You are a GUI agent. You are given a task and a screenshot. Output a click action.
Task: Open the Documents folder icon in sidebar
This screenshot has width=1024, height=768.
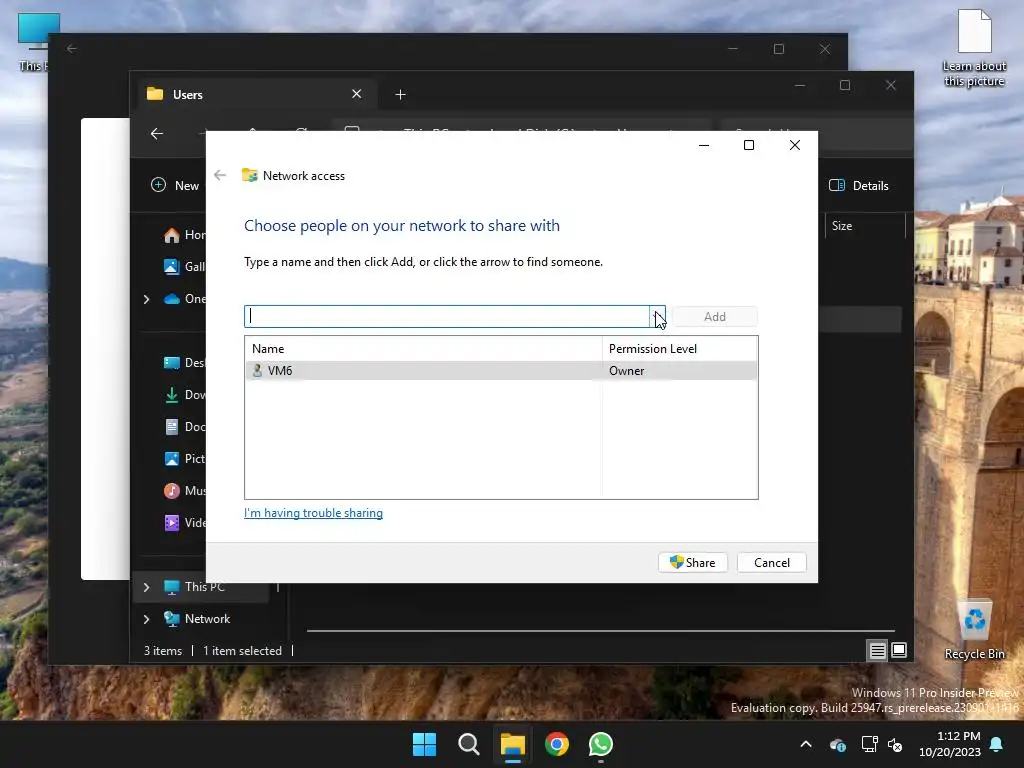(x=172, y=426)
